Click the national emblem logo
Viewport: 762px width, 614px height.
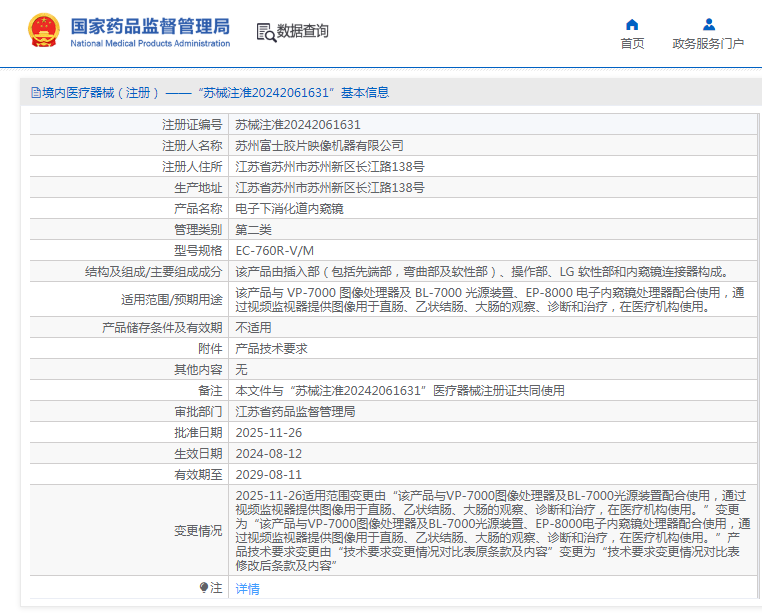coord(44,30)
